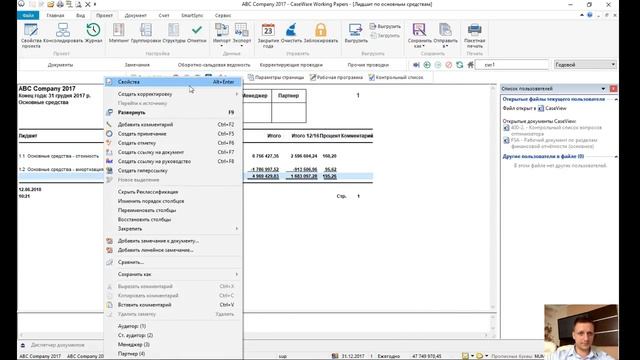The image size is (640, 360).
Task: Choose Создать примечание menu entry
Action: point(173,134)
